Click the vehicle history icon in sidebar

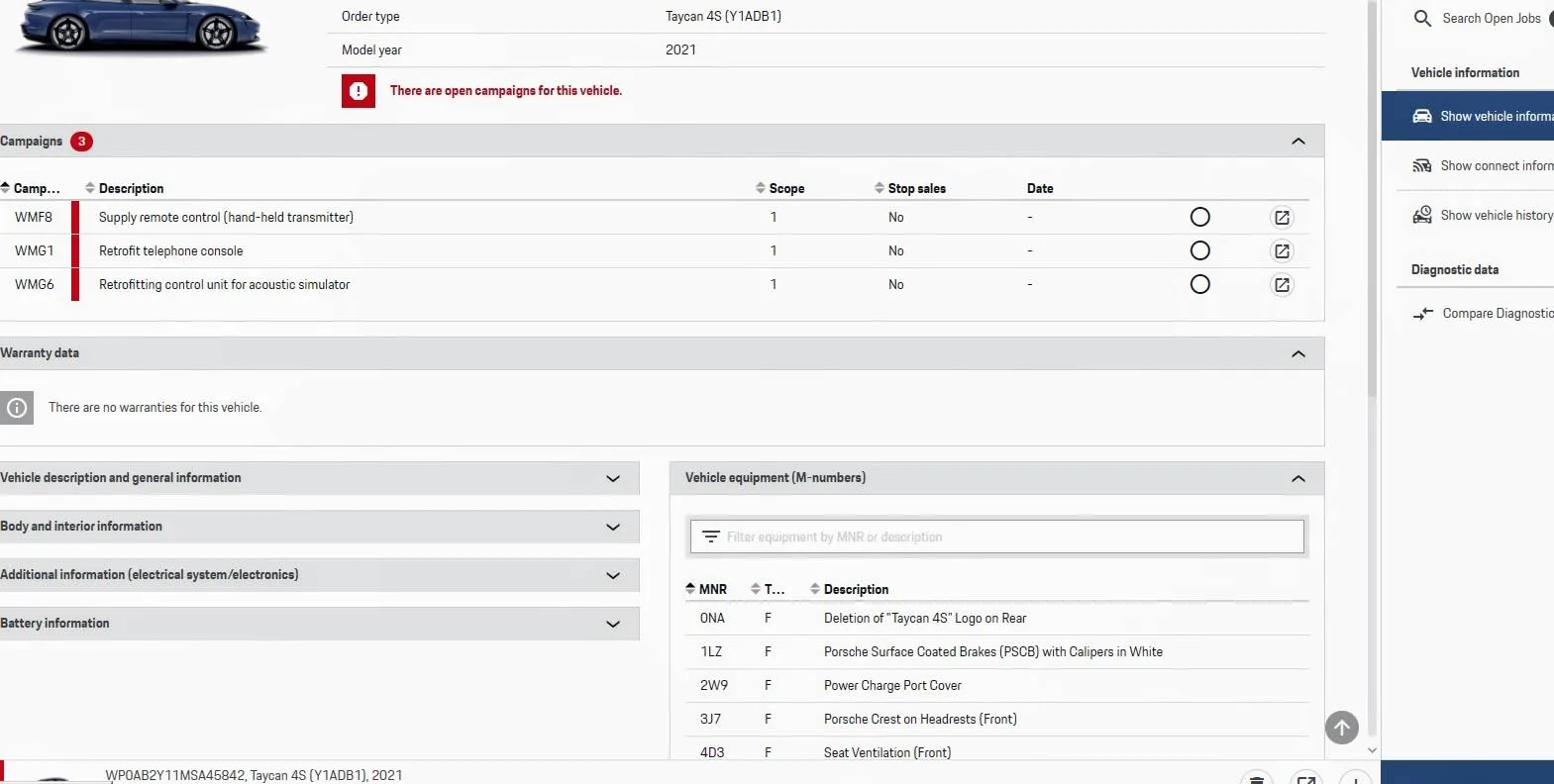1422,215
